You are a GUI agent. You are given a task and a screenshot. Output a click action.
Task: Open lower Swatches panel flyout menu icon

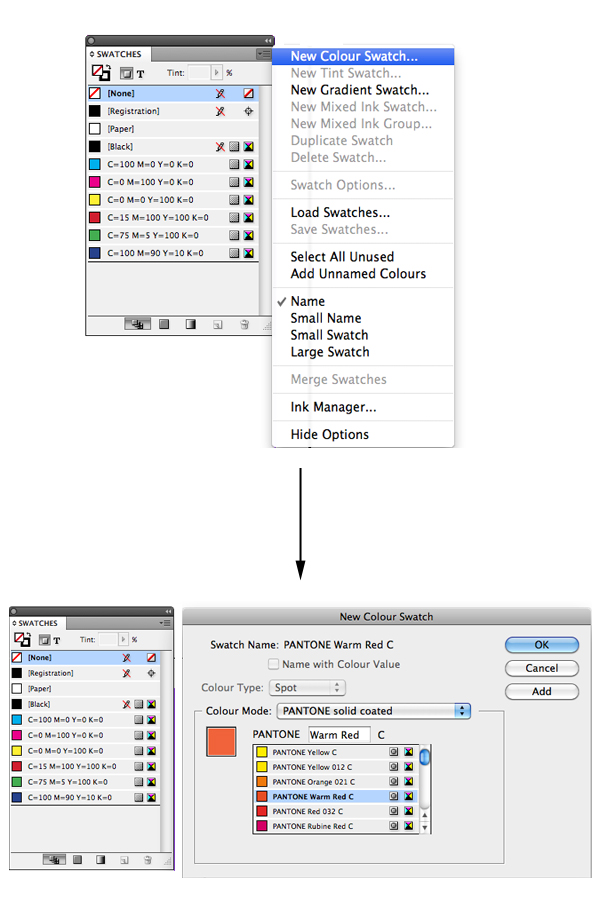pos(165,623)
